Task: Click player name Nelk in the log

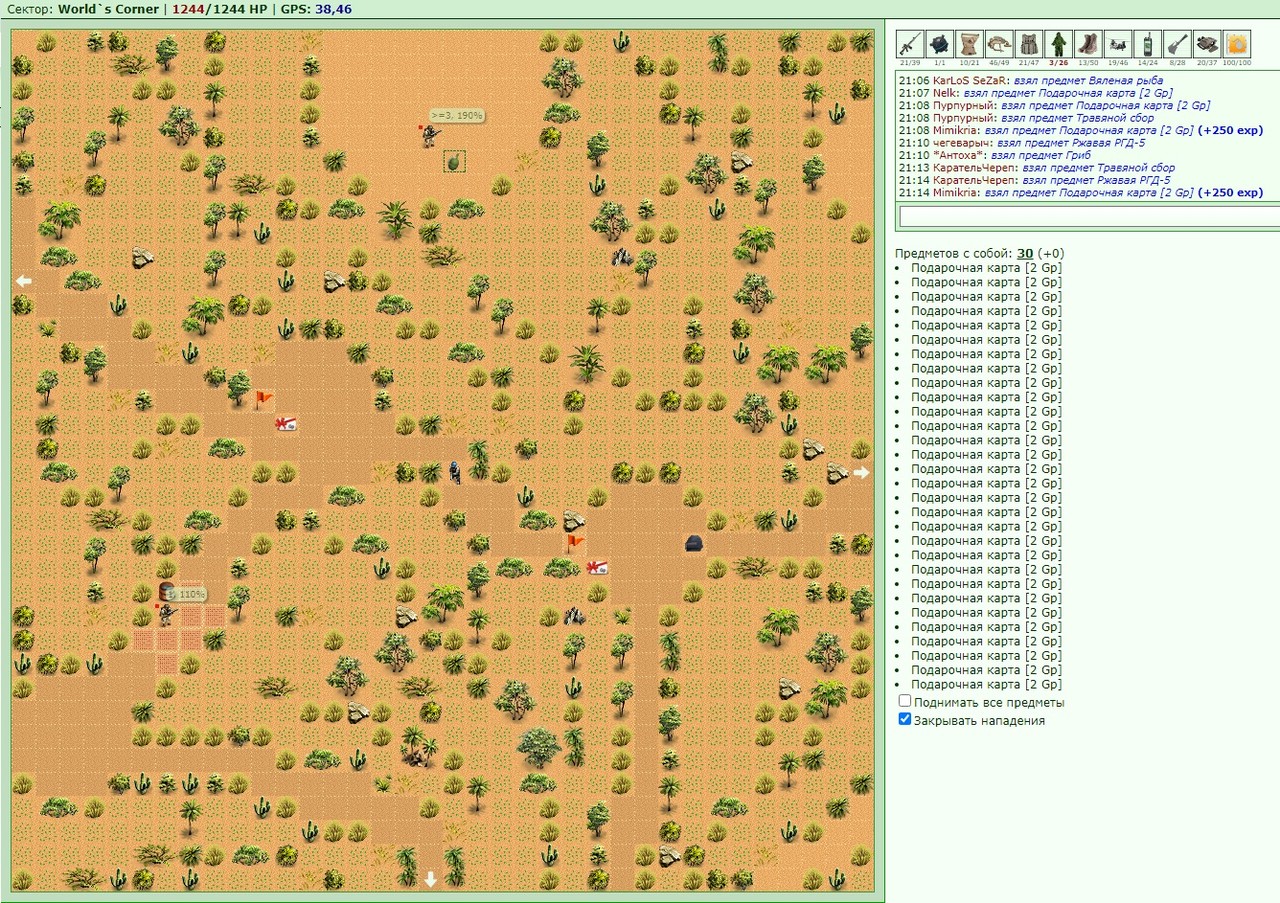Action: coord(946,93)
